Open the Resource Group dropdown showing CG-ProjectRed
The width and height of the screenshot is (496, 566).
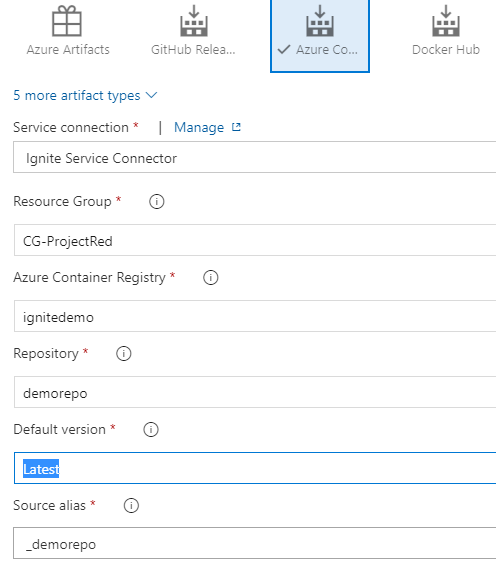(x=255, y=240)
